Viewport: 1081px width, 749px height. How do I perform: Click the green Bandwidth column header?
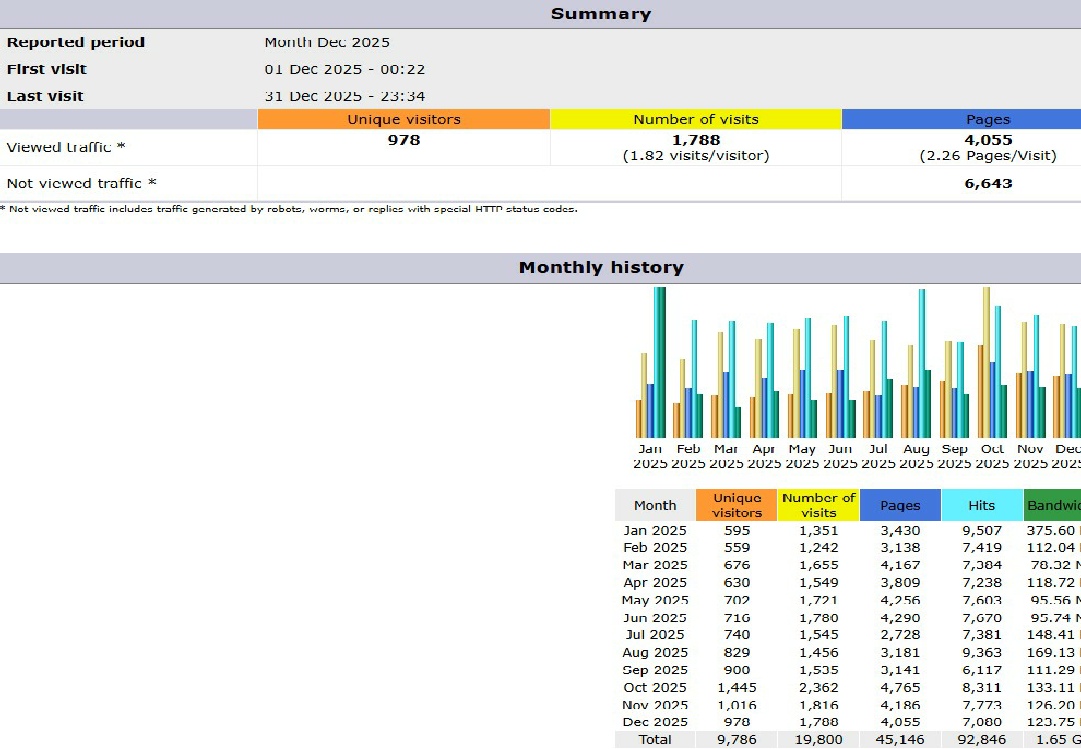pyautogui.click(x=1052, y=505)
